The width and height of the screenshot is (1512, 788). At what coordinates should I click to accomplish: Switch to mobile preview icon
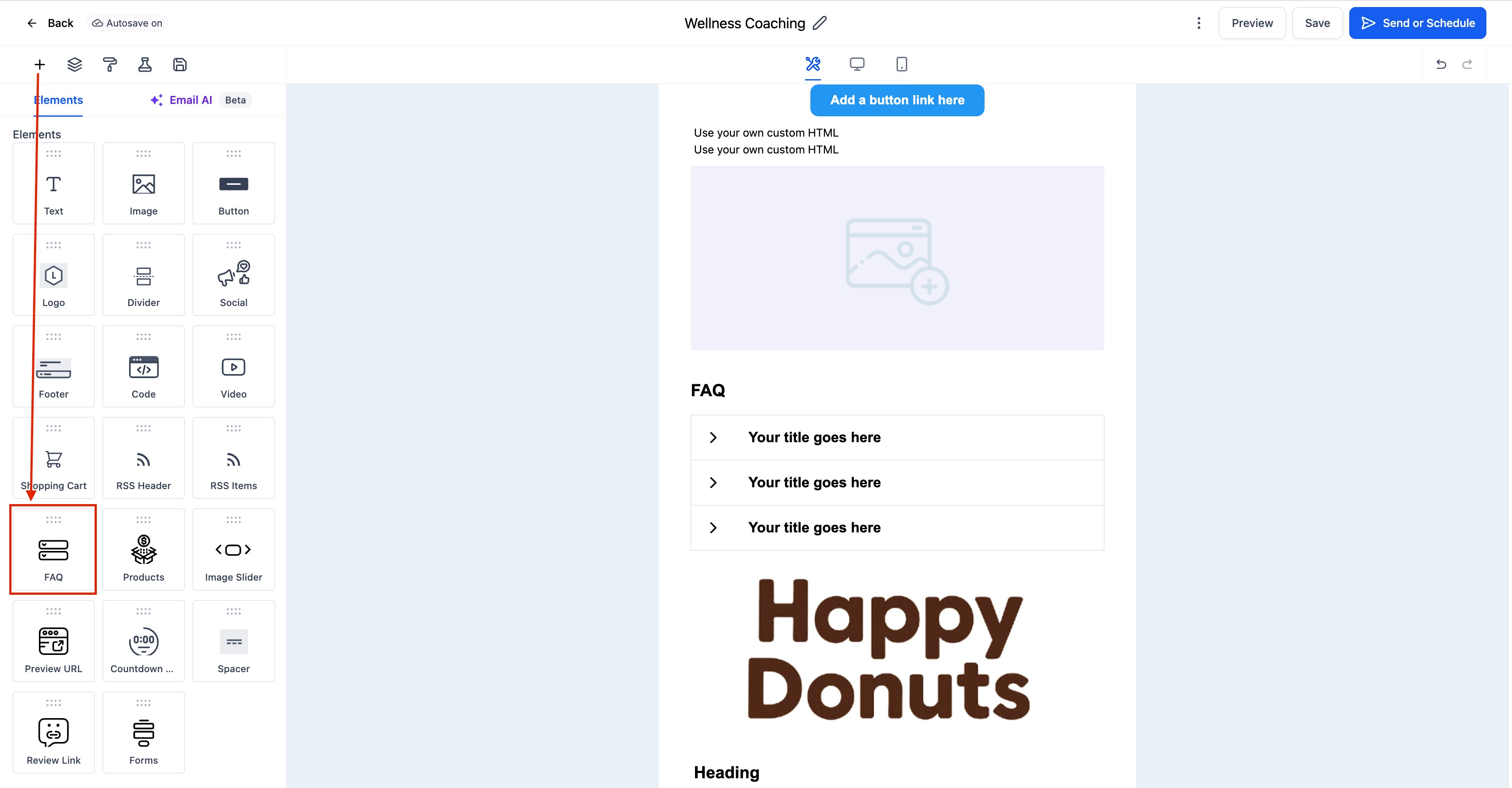[901, 64]
